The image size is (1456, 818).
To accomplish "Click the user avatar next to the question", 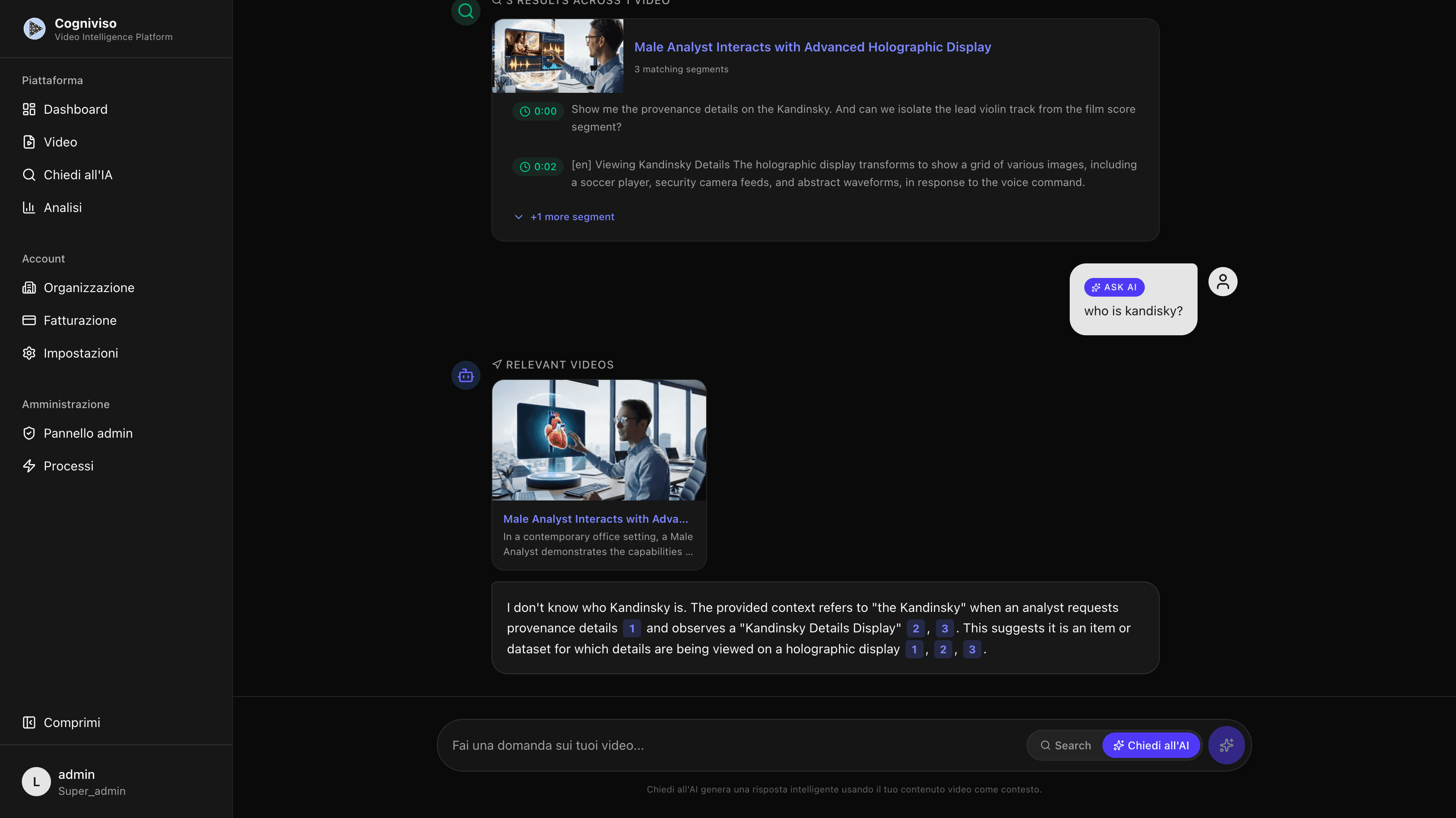I will [1223, 281].
